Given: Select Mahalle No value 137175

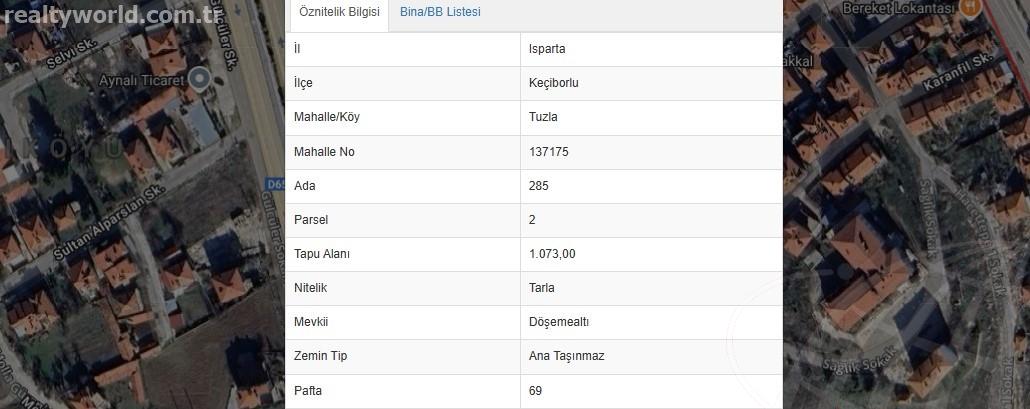Looking at the screenshot, I should [x=549, y=152].
